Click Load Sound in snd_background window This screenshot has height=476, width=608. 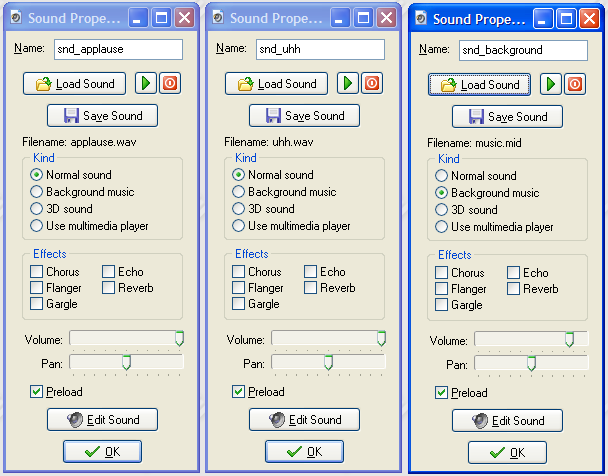[480, 85]
